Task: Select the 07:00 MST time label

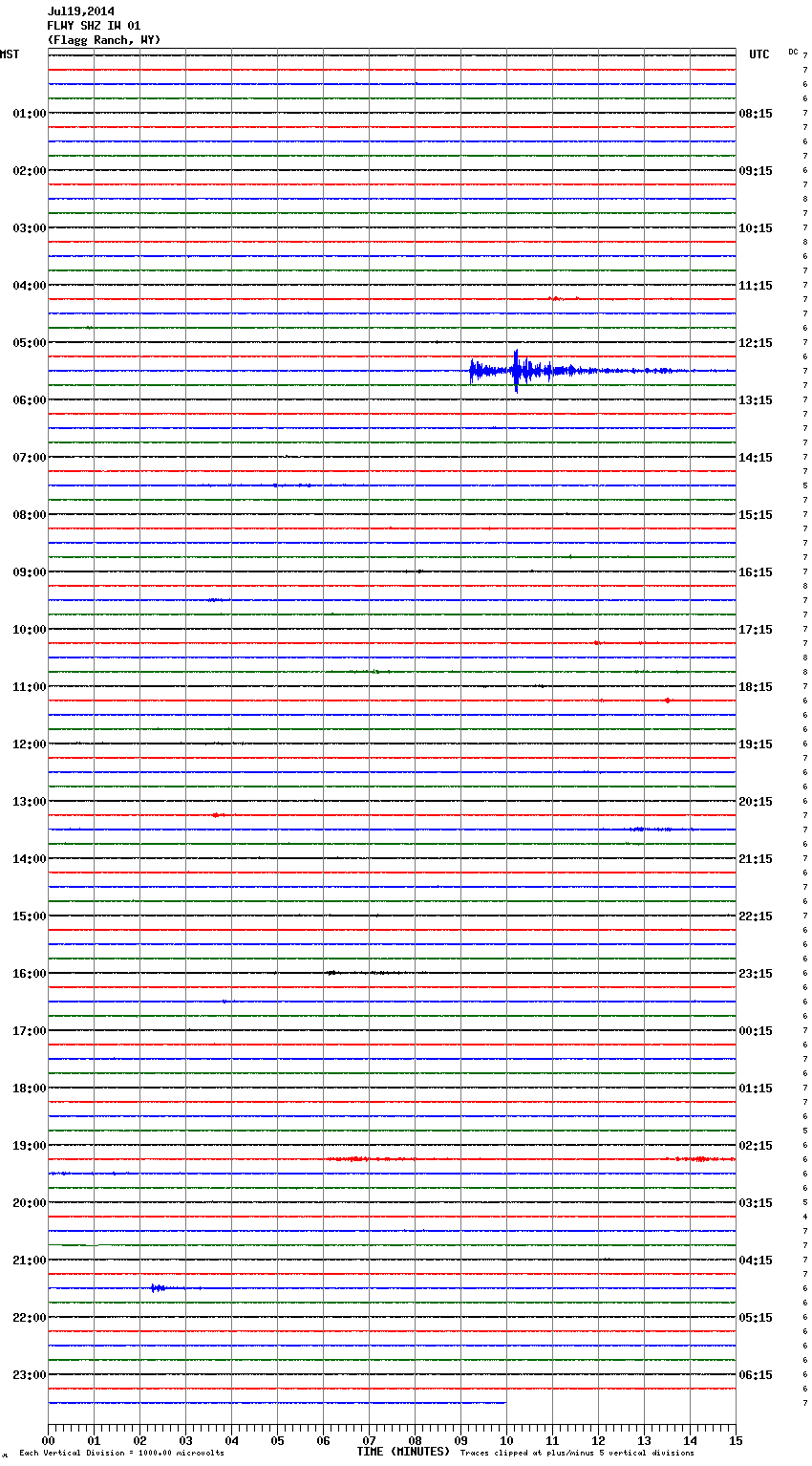Action: click(x=30, y=458)
